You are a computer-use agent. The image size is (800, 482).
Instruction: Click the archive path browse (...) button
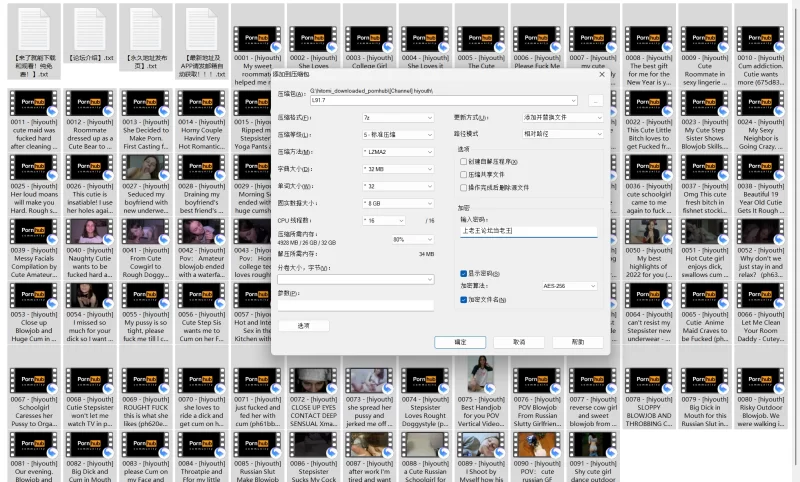(x=595, y=100)
